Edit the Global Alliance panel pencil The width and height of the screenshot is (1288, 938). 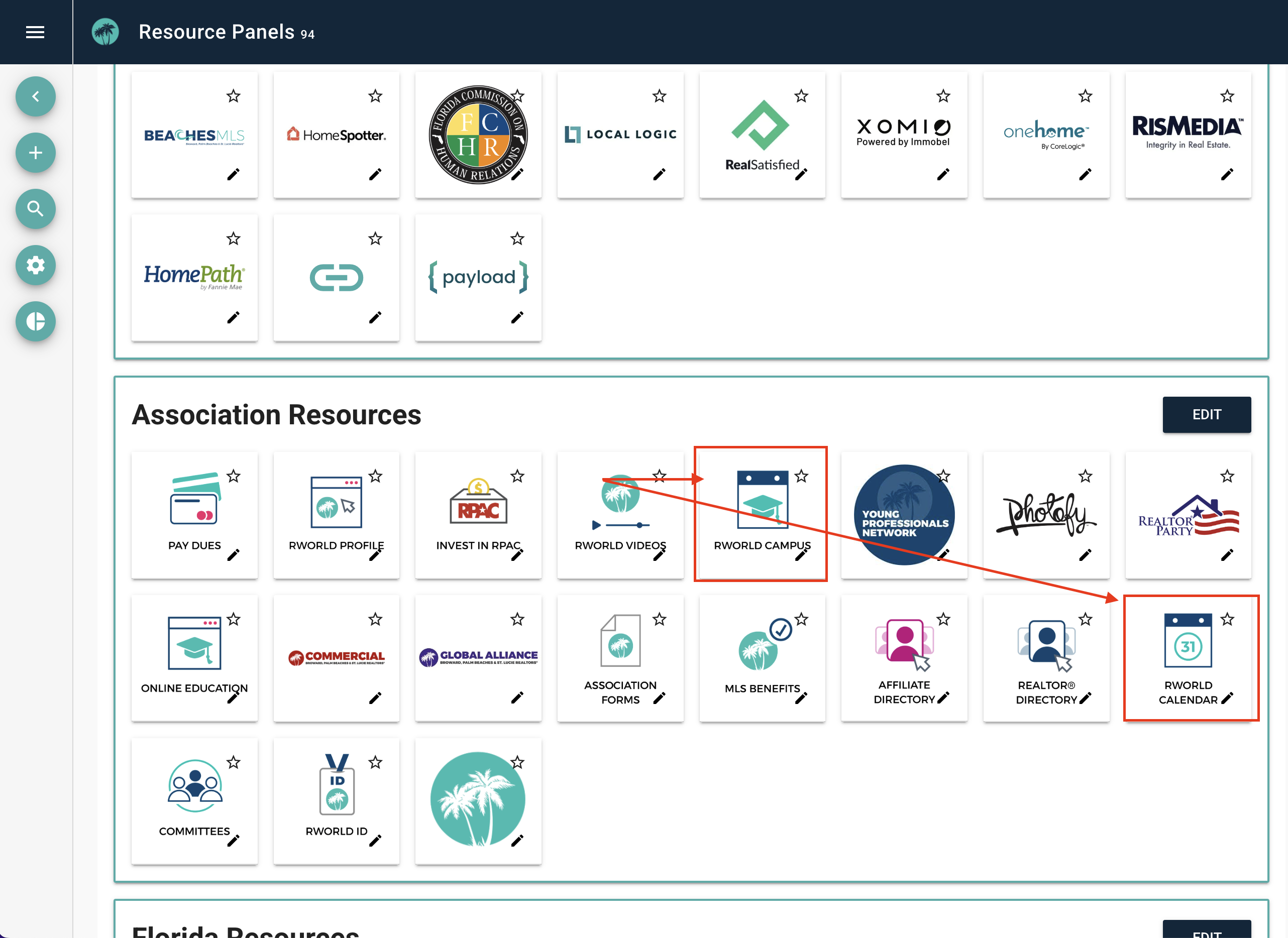[x=517, y=698]
